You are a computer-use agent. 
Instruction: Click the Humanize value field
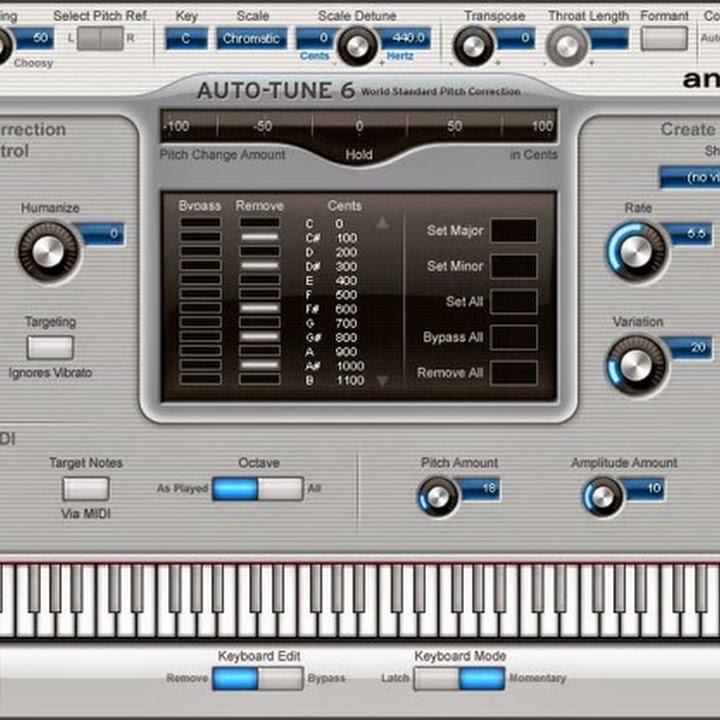click(102, 234)
